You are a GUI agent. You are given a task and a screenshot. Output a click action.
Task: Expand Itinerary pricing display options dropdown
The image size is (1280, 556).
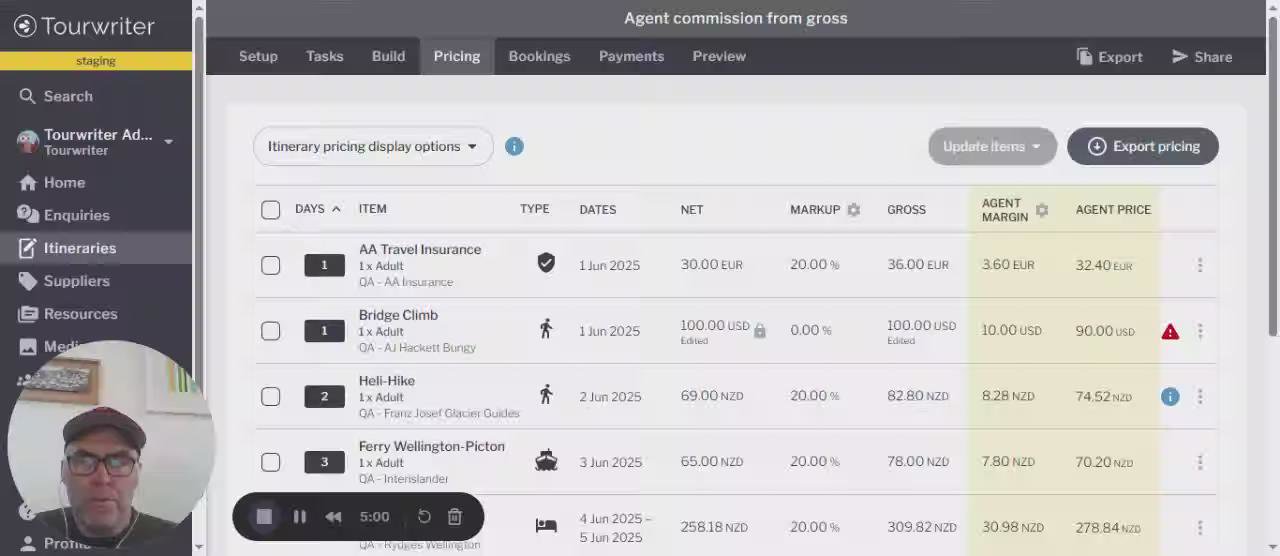click(x=373, y=147)
